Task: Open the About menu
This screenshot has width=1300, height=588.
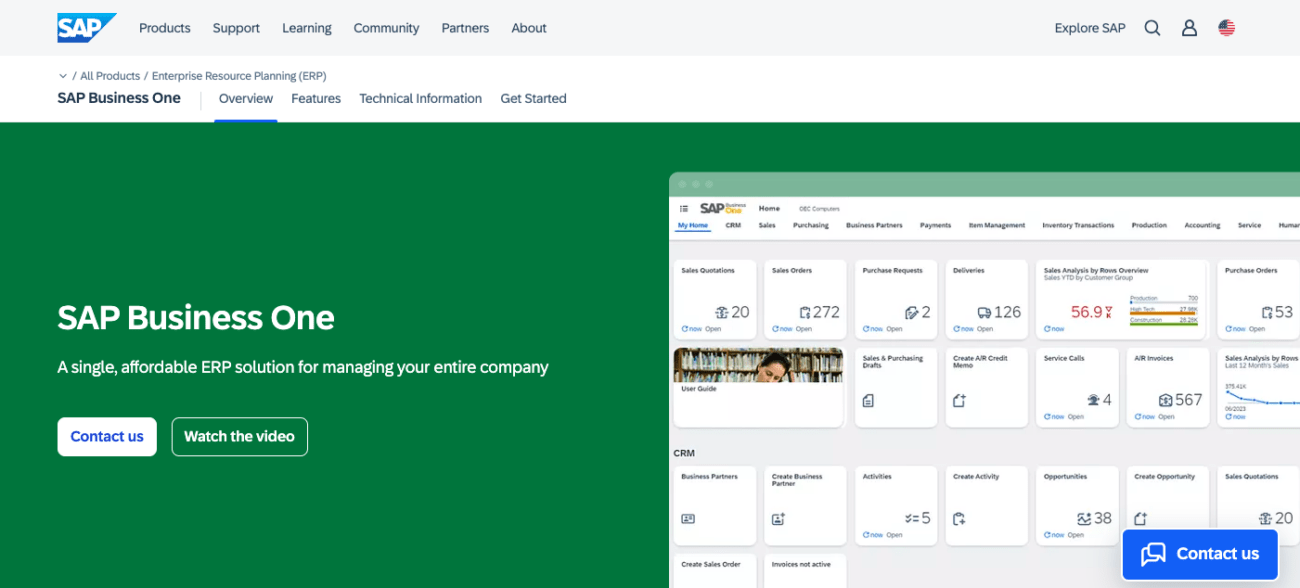Action: pos(529,28)
